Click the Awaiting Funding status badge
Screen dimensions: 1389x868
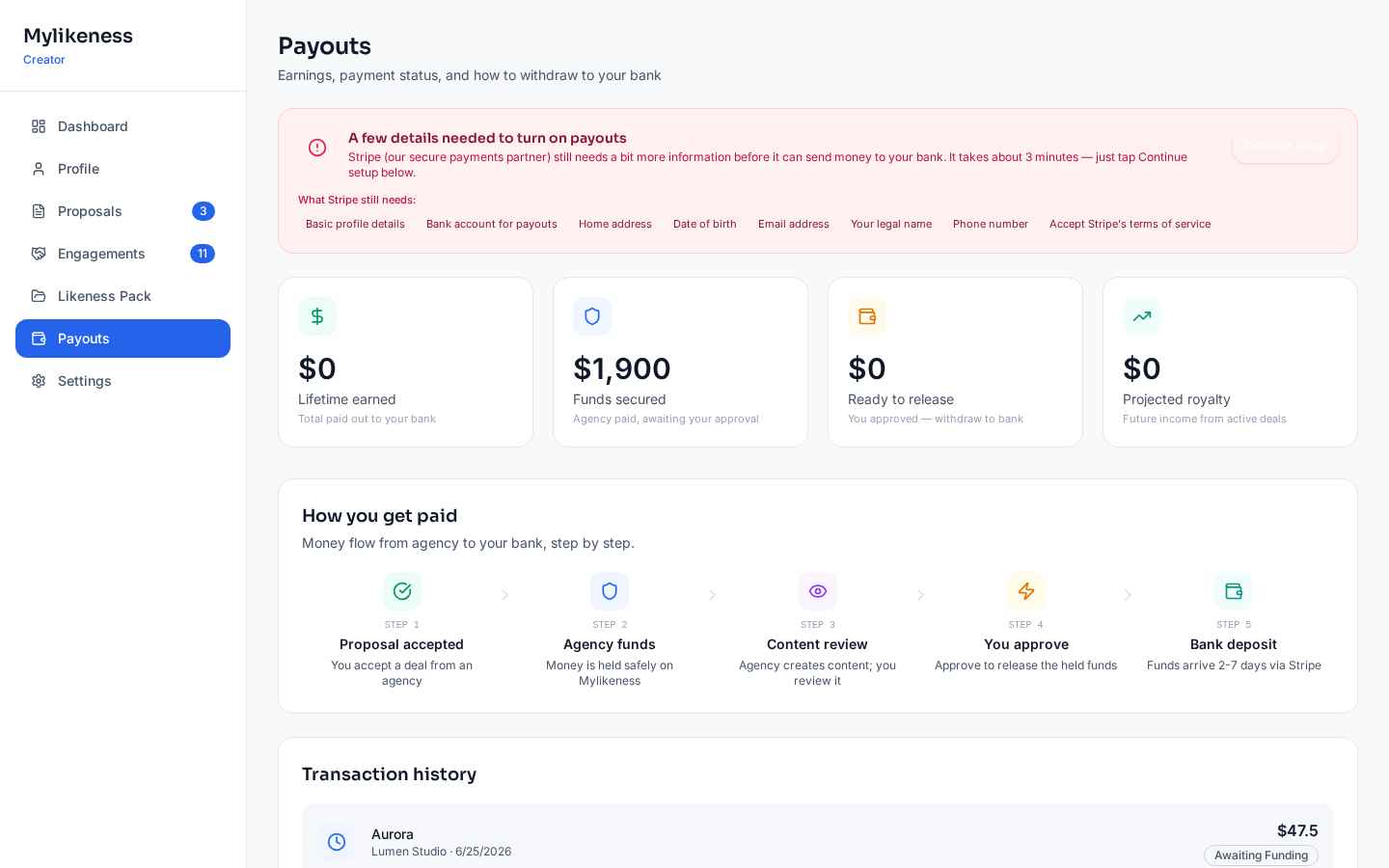tap(1261, 855)
